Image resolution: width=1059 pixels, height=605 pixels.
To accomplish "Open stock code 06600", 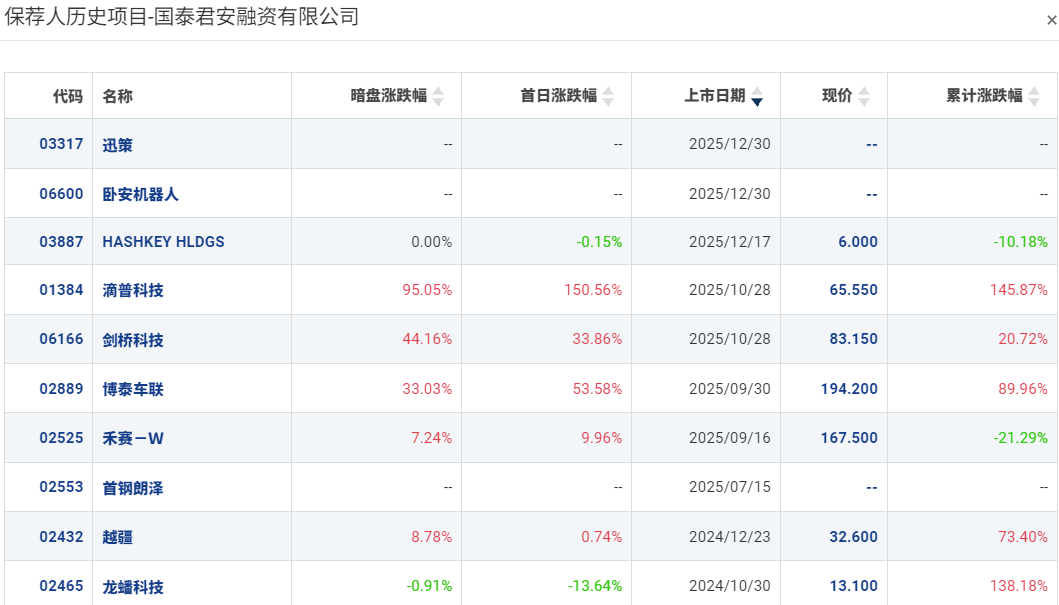I will coord(61,194).
